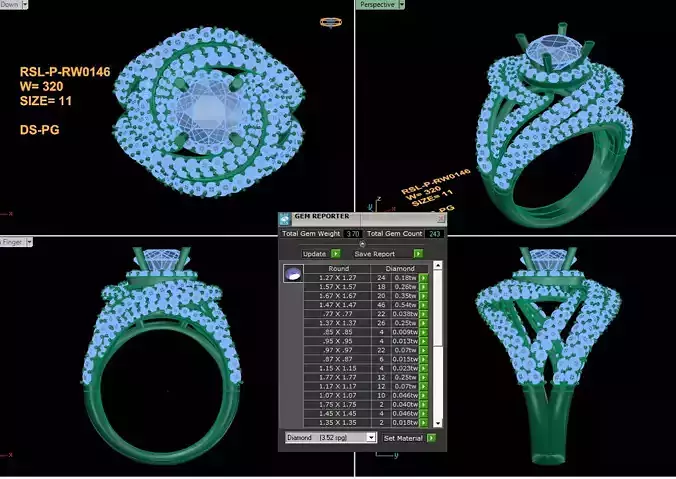The image size is (676, 479).
Task: Click green arrow for 1.07 X 1.07 row
Action: pos(423,395)
